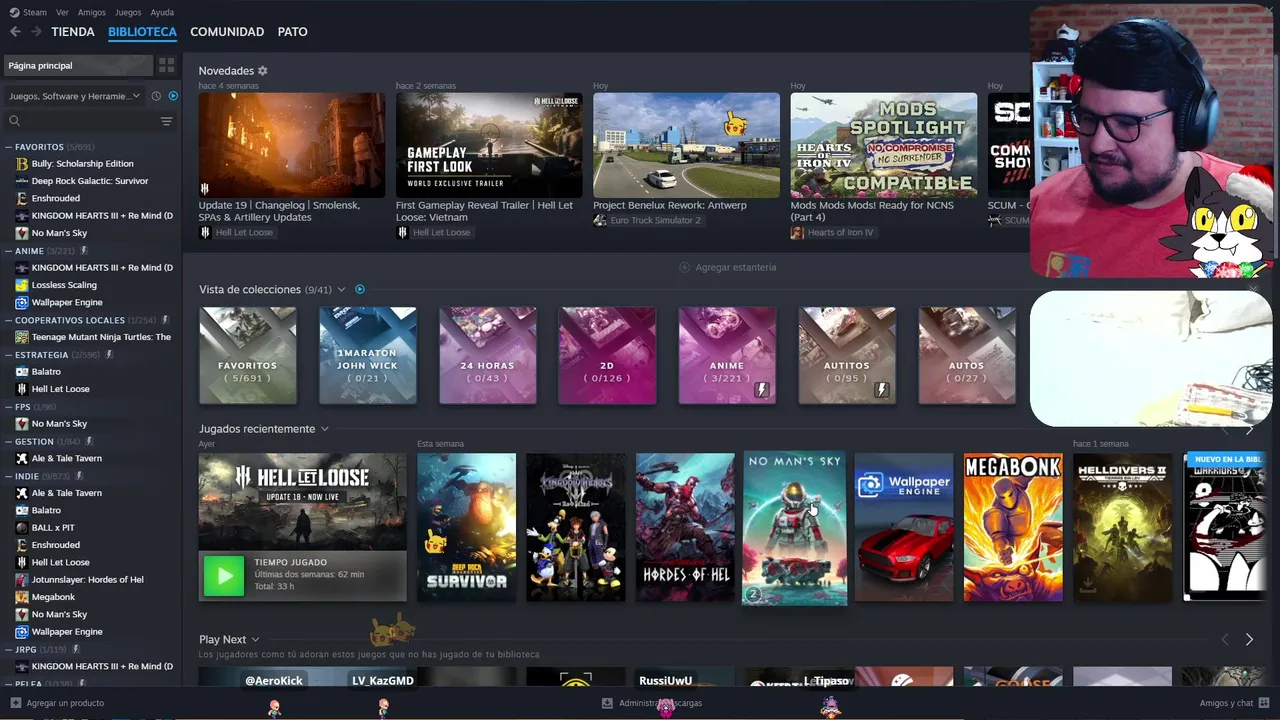Click the BALL x PIT game icon

[22, 528]
